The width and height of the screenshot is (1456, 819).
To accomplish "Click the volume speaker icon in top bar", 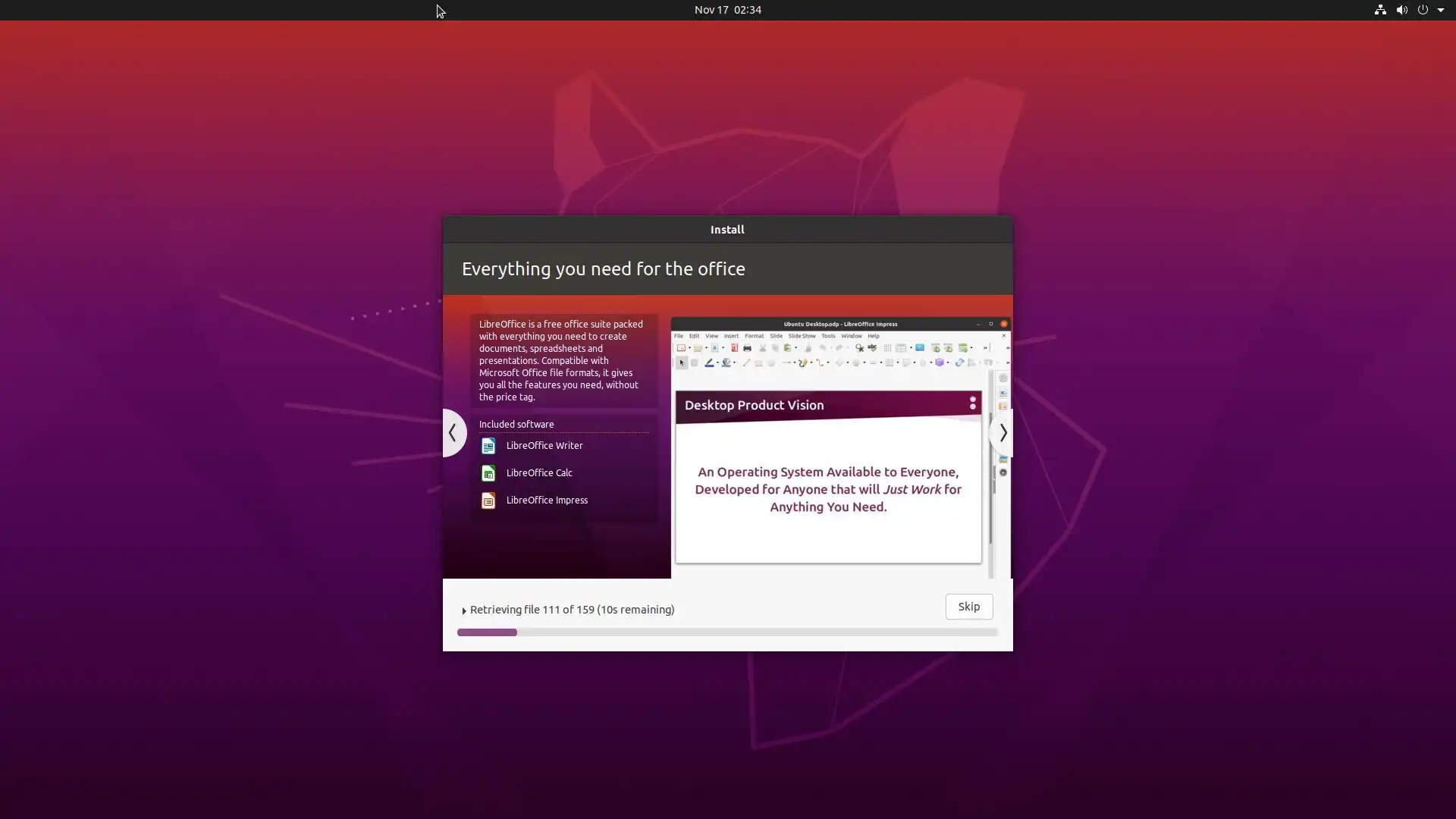I will click(x=1401, y=10).
